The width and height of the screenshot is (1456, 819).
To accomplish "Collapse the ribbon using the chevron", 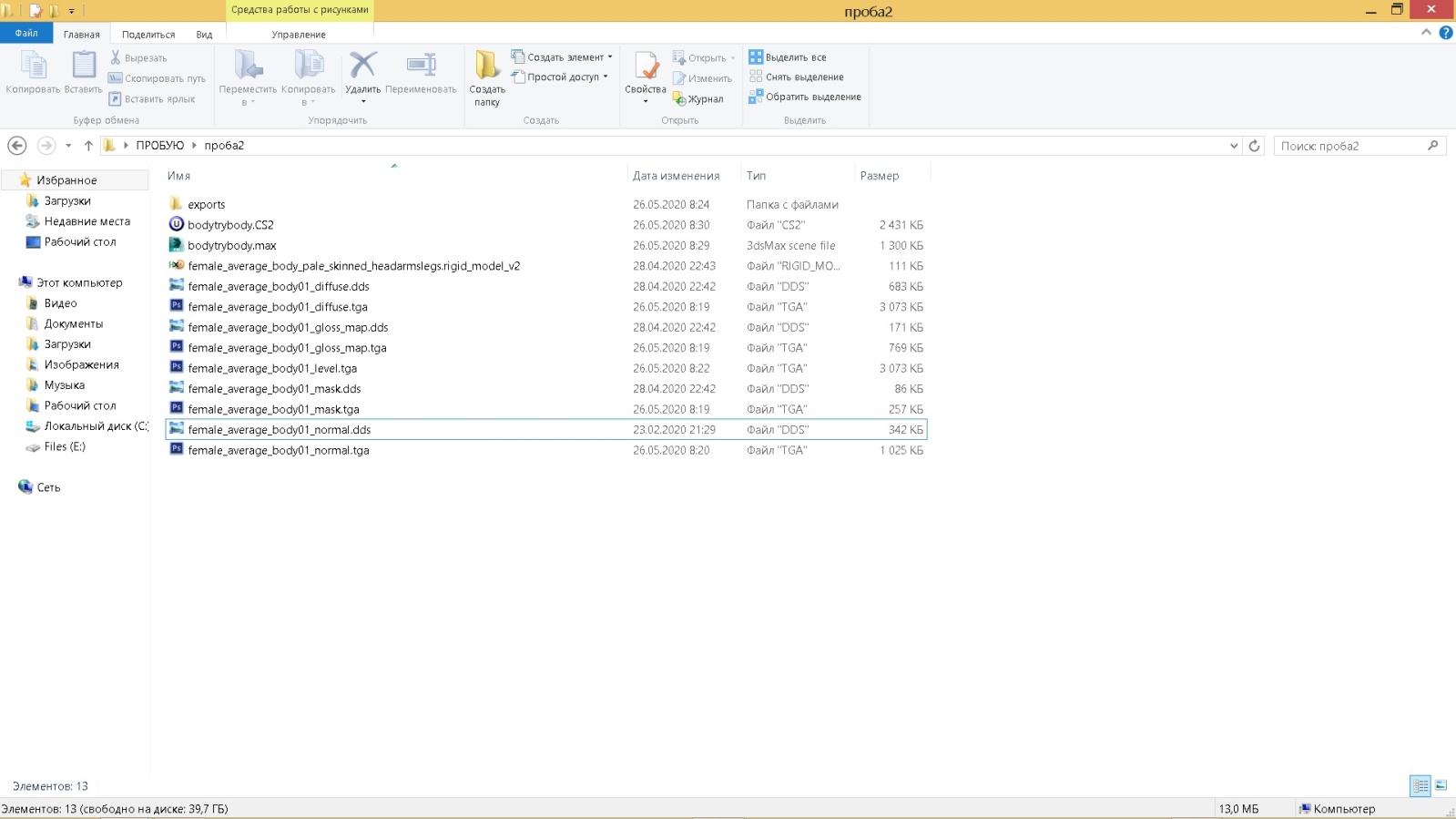I will (1426, 32).
